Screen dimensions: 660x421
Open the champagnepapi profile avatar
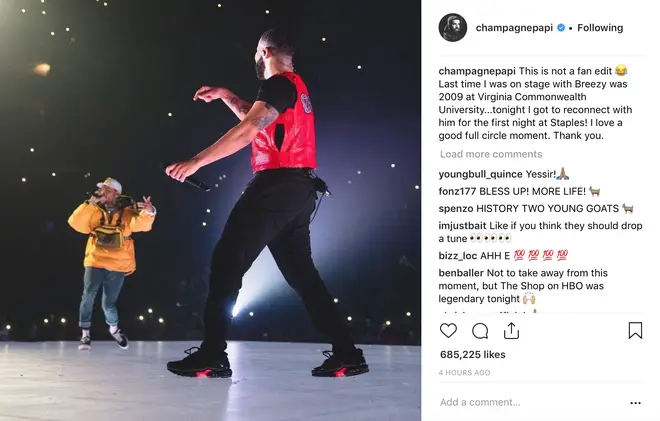coord(453,28)
